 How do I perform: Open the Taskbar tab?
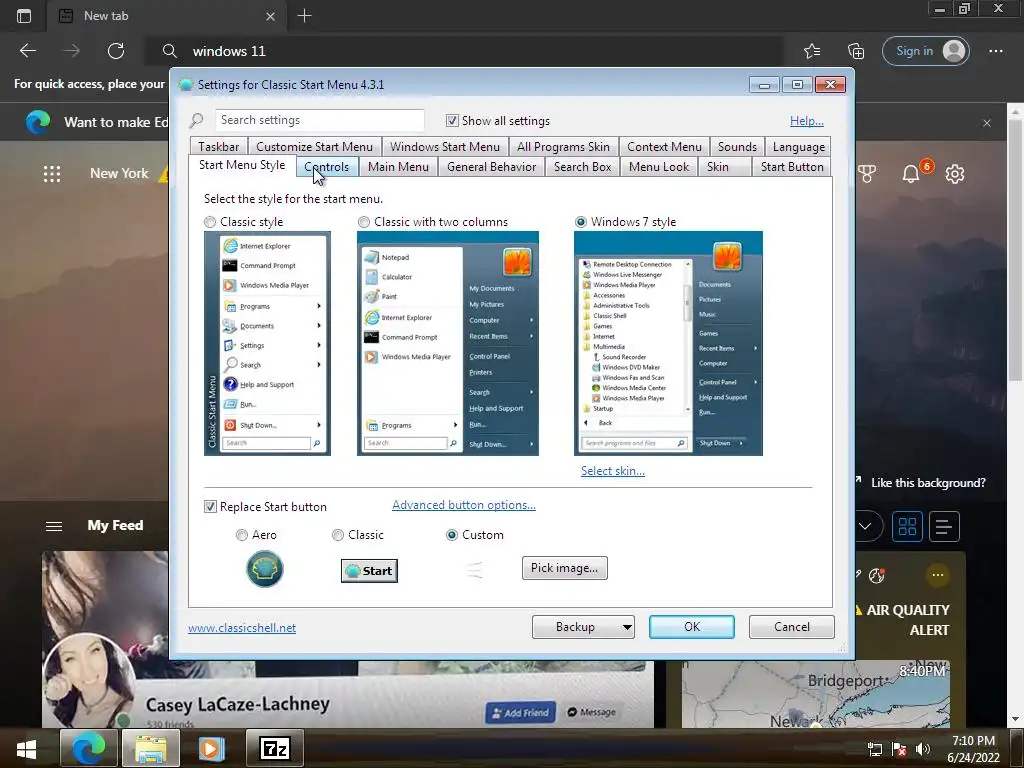click(219, 147)
